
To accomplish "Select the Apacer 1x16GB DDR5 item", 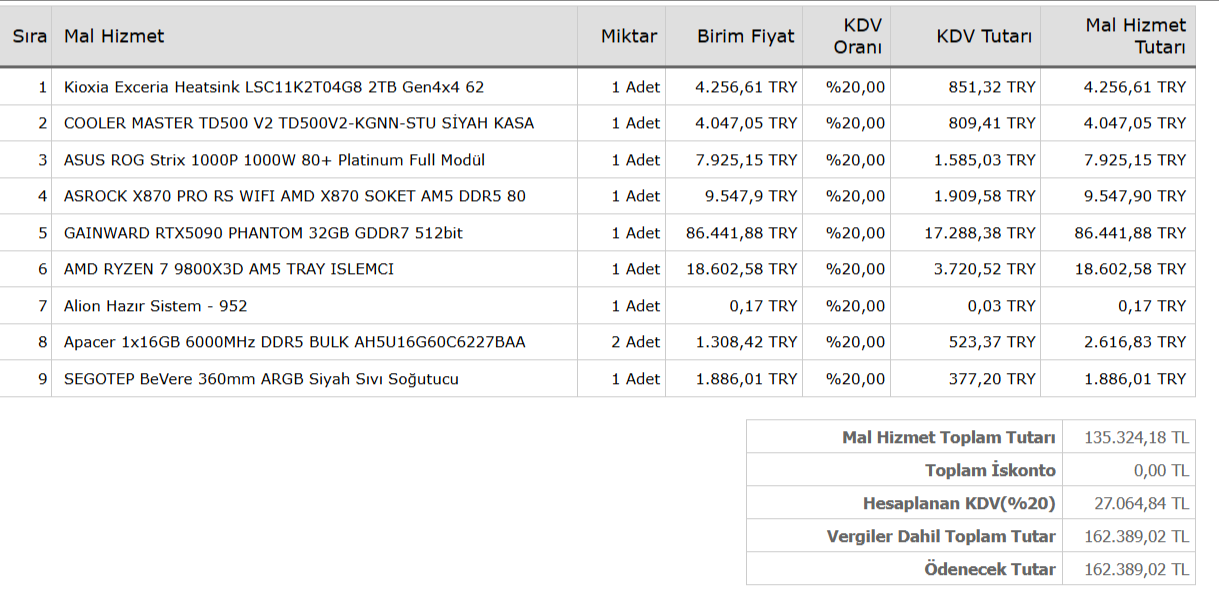I will [295, 342].
